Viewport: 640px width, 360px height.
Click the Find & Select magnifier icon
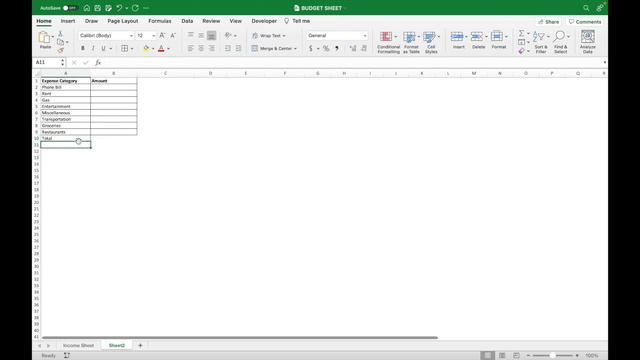(x=559, y=37)
